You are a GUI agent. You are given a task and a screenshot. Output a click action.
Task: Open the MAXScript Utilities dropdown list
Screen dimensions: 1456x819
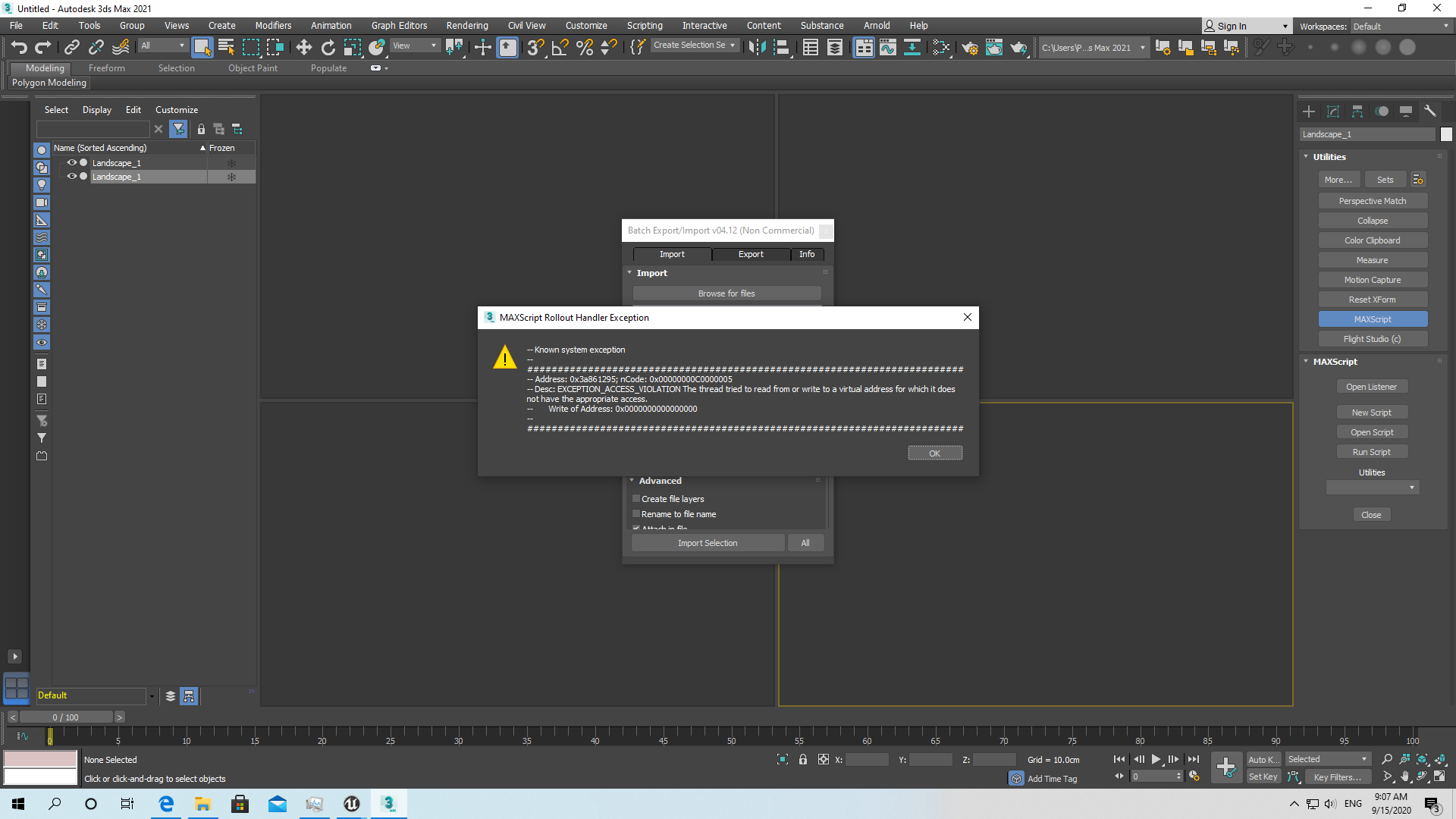pos(1373,488)
